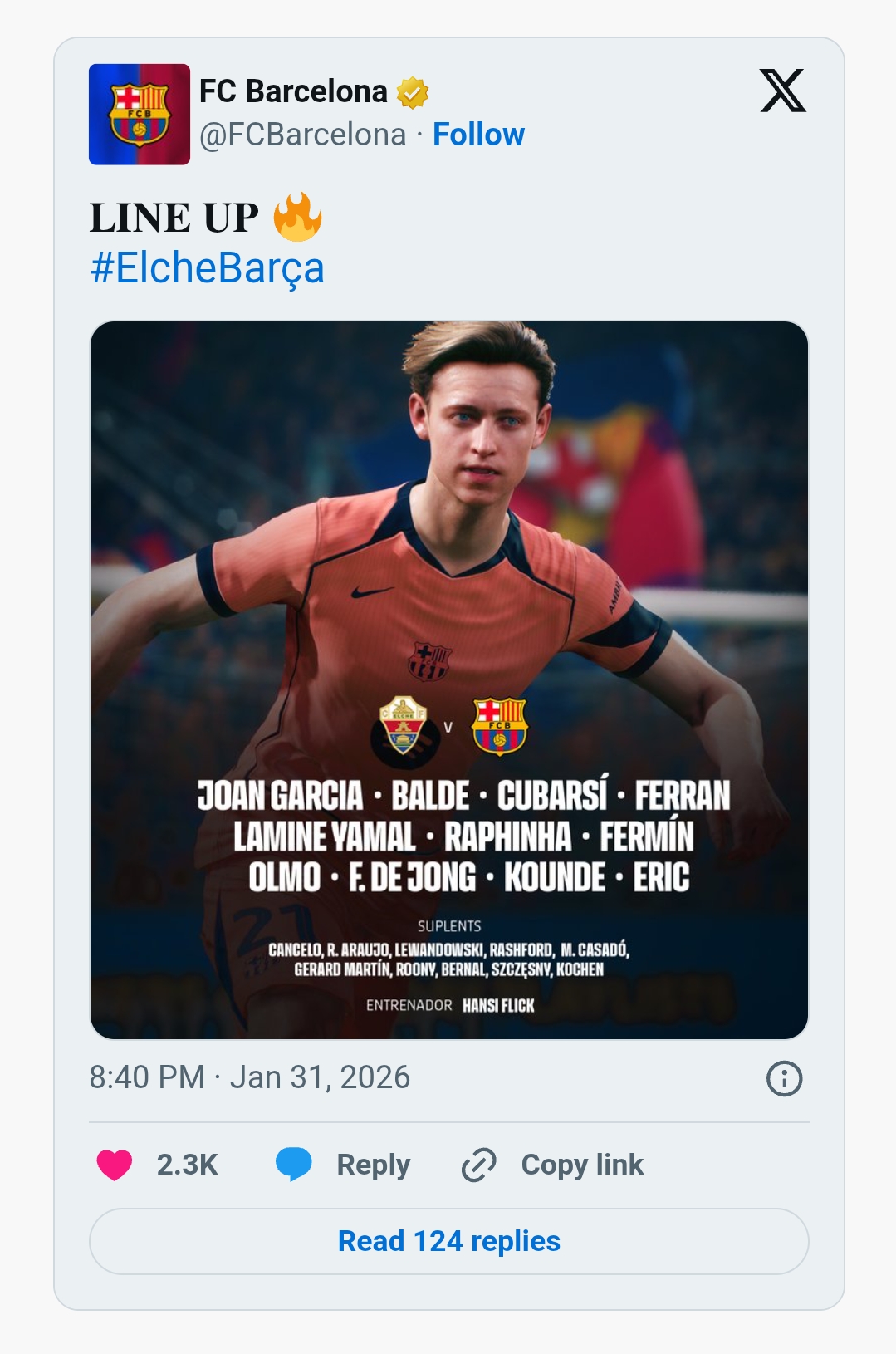Image resolution: width=896 pixels, height=1354 pixels.
Task: Open the info circle icon
Action: click(x=784, y=1078)
